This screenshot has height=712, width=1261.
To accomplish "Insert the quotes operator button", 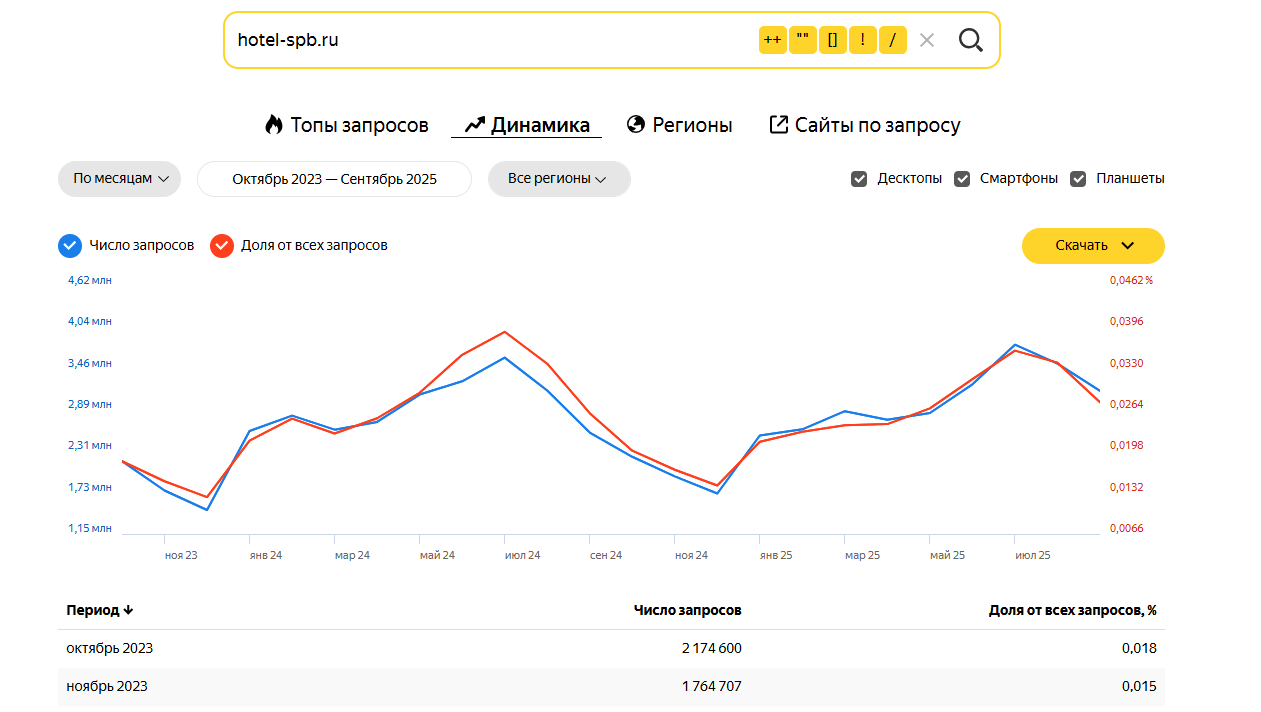I will pos(803,40).
